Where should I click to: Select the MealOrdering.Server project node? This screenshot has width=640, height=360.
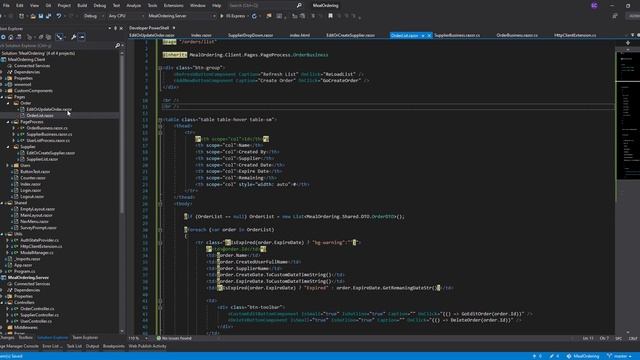28,278
